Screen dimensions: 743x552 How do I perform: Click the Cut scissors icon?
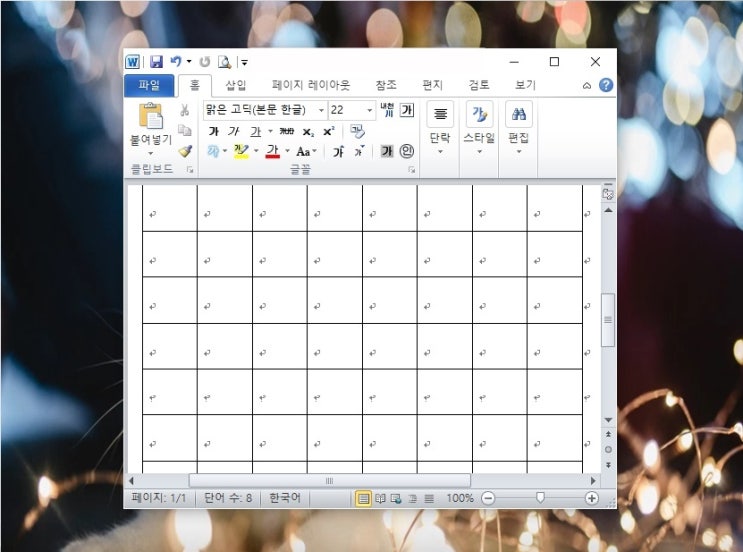(x=184, y=110)
